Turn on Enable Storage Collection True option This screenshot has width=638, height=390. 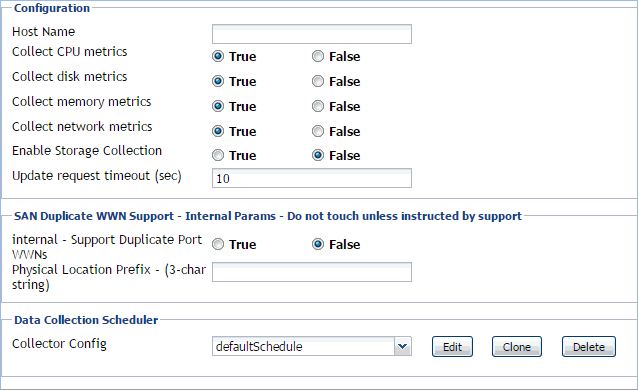(x=218, y=155)
